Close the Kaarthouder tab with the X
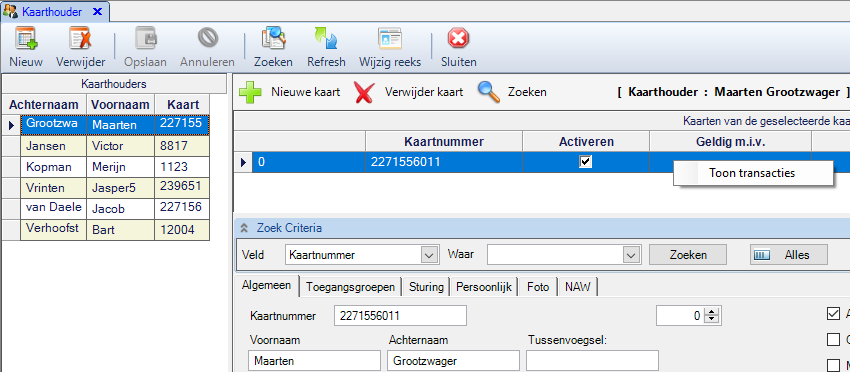 point(97,11)
